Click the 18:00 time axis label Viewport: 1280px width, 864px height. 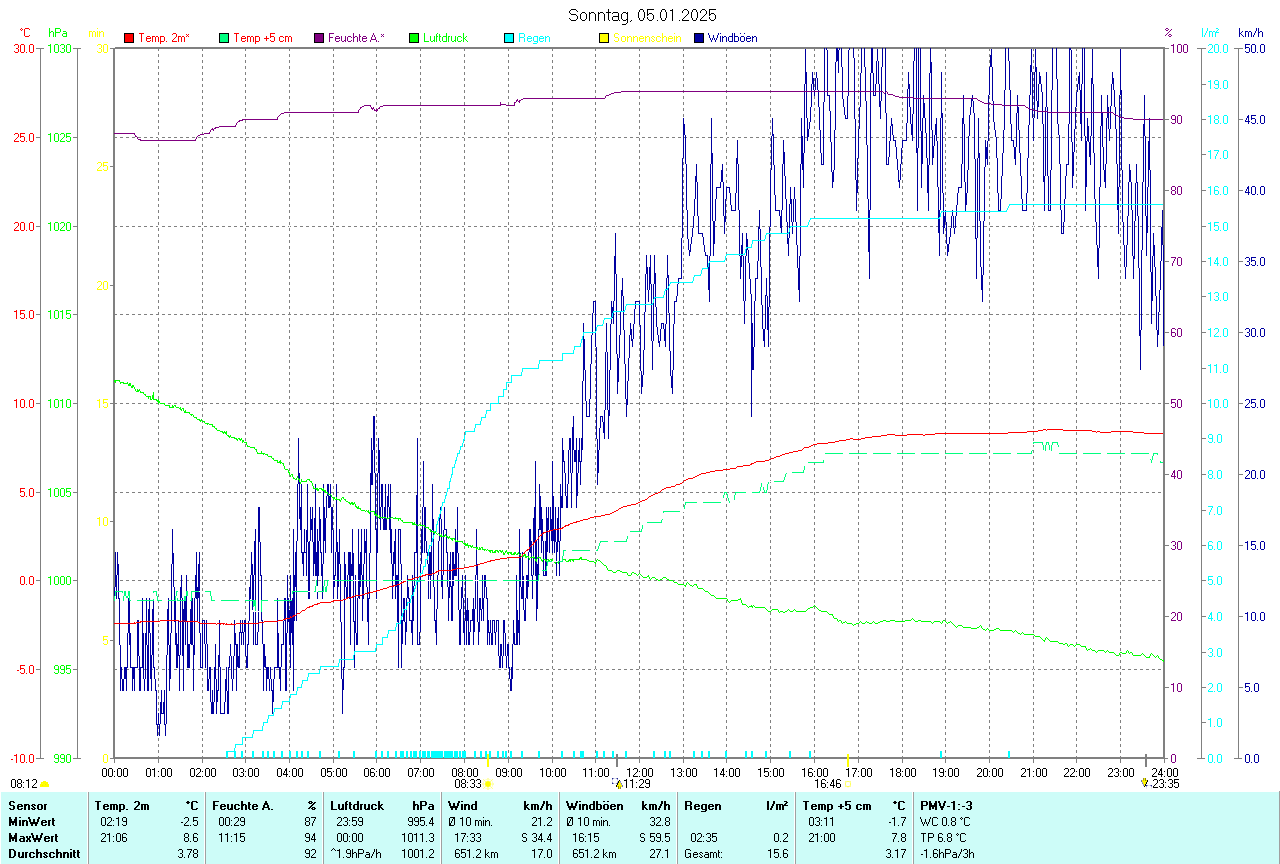point(902,772)
